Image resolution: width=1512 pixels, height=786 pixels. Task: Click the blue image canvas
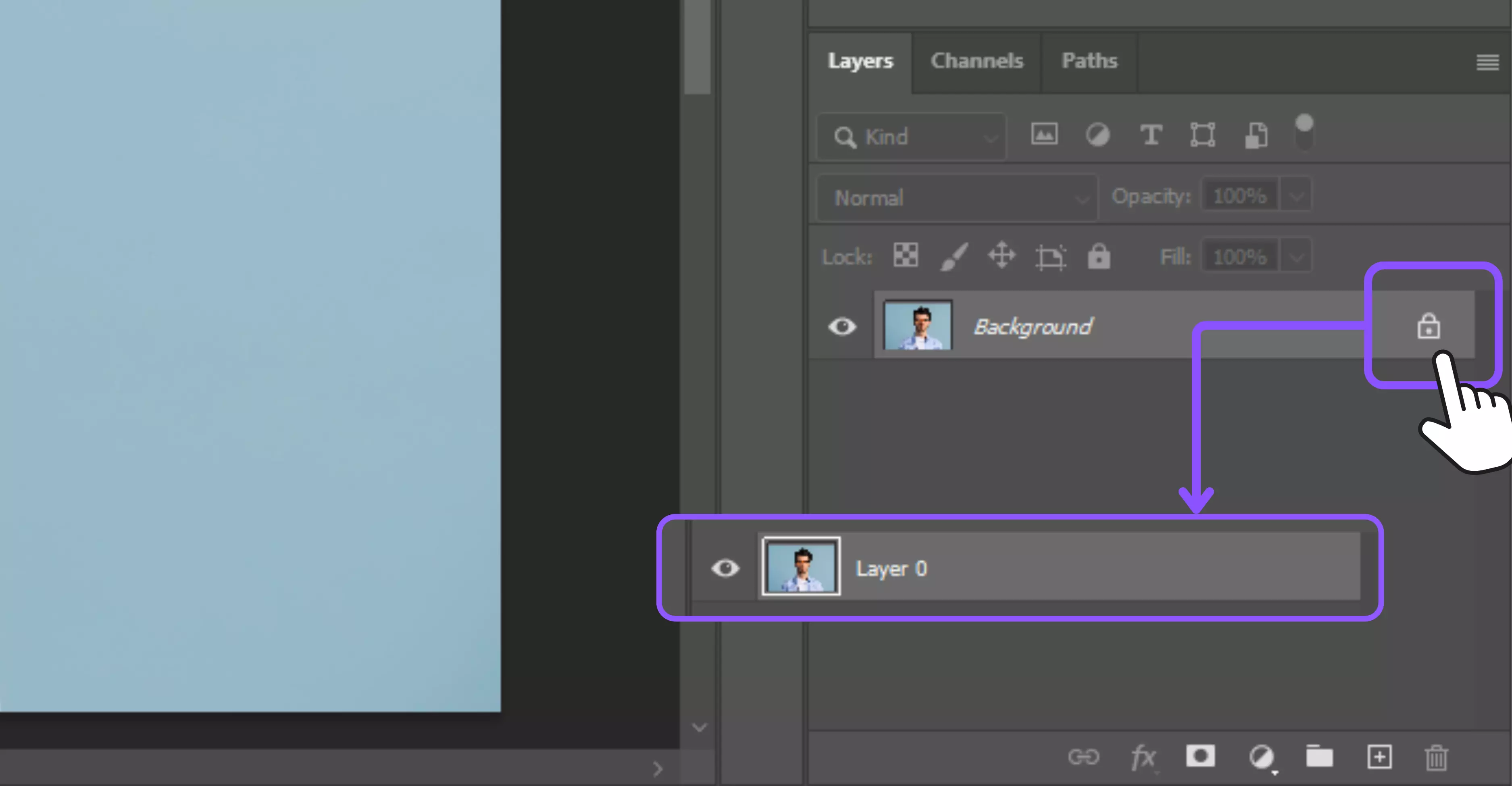coord(250,356)
